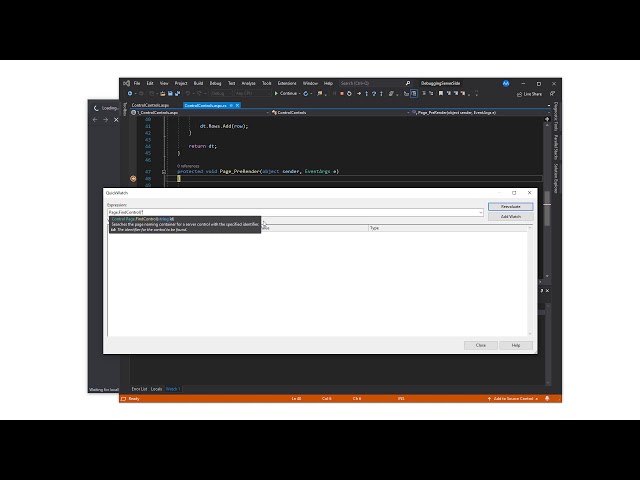640x480 pixels.
Task: Click the Continue debug button
Action: 286,93
